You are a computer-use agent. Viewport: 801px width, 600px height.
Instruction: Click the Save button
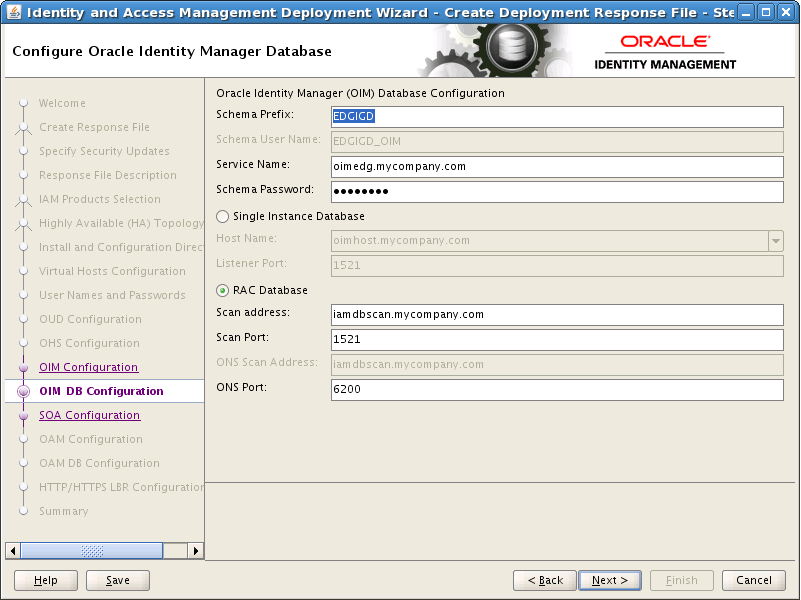pyautogui.click(x=118, y=580)
